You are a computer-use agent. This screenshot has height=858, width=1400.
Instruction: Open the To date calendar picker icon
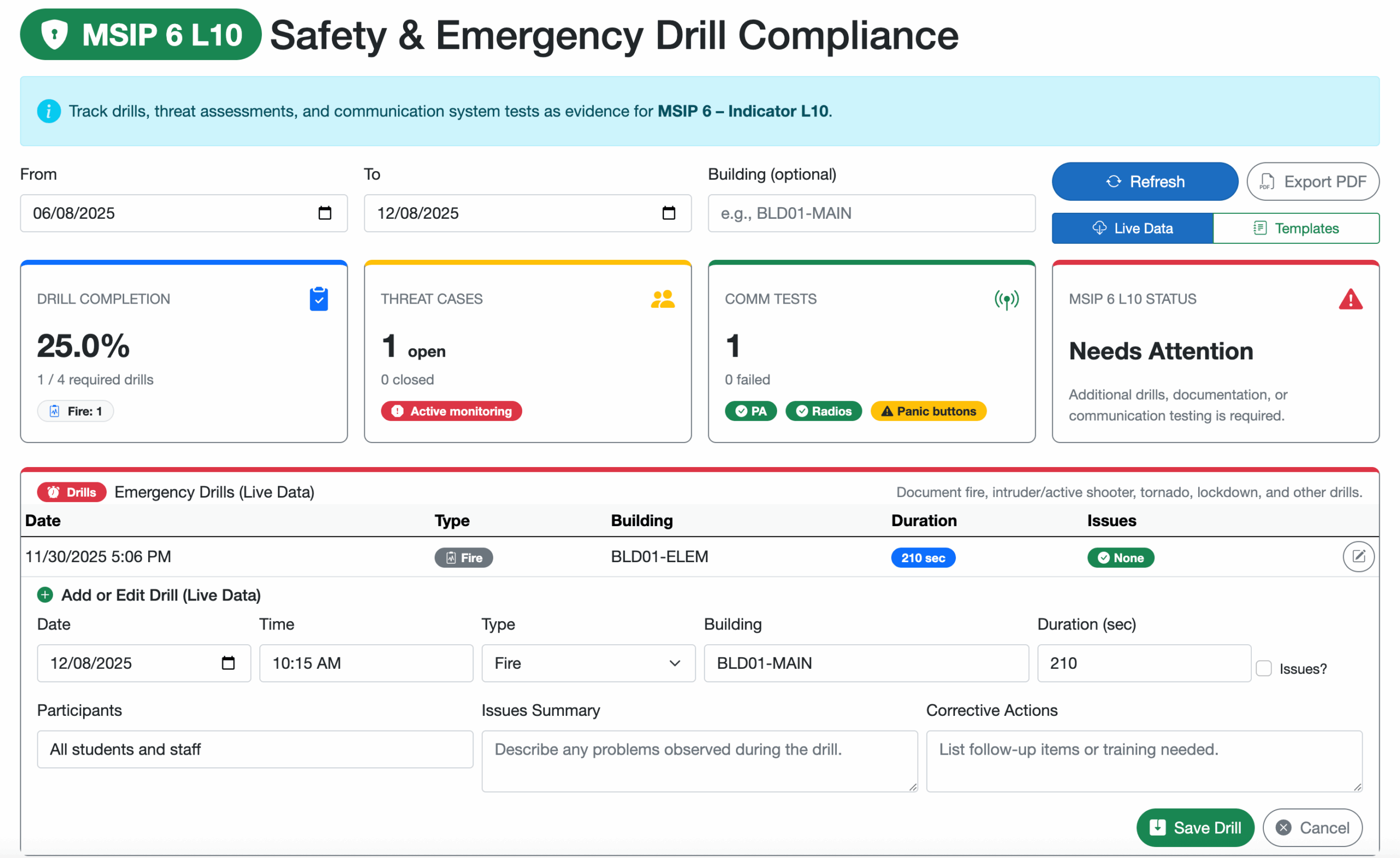point(668,213)
